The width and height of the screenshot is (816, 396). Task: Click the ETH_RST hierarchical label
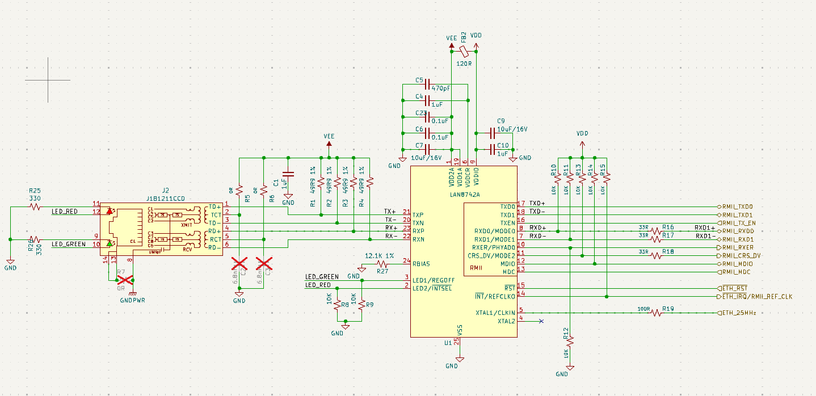733,288
